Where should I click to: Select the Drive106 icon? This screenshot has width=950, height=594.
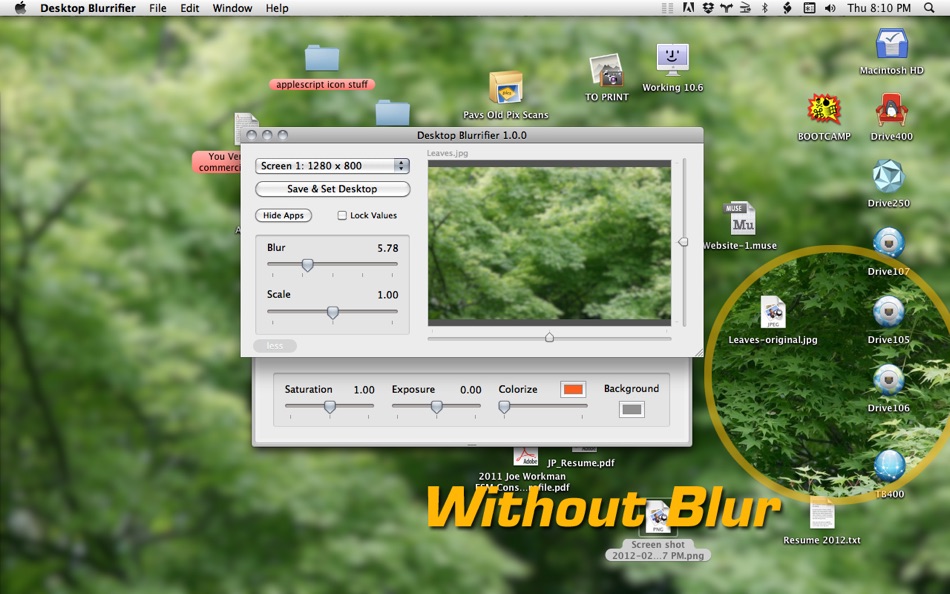pos(888,381)
